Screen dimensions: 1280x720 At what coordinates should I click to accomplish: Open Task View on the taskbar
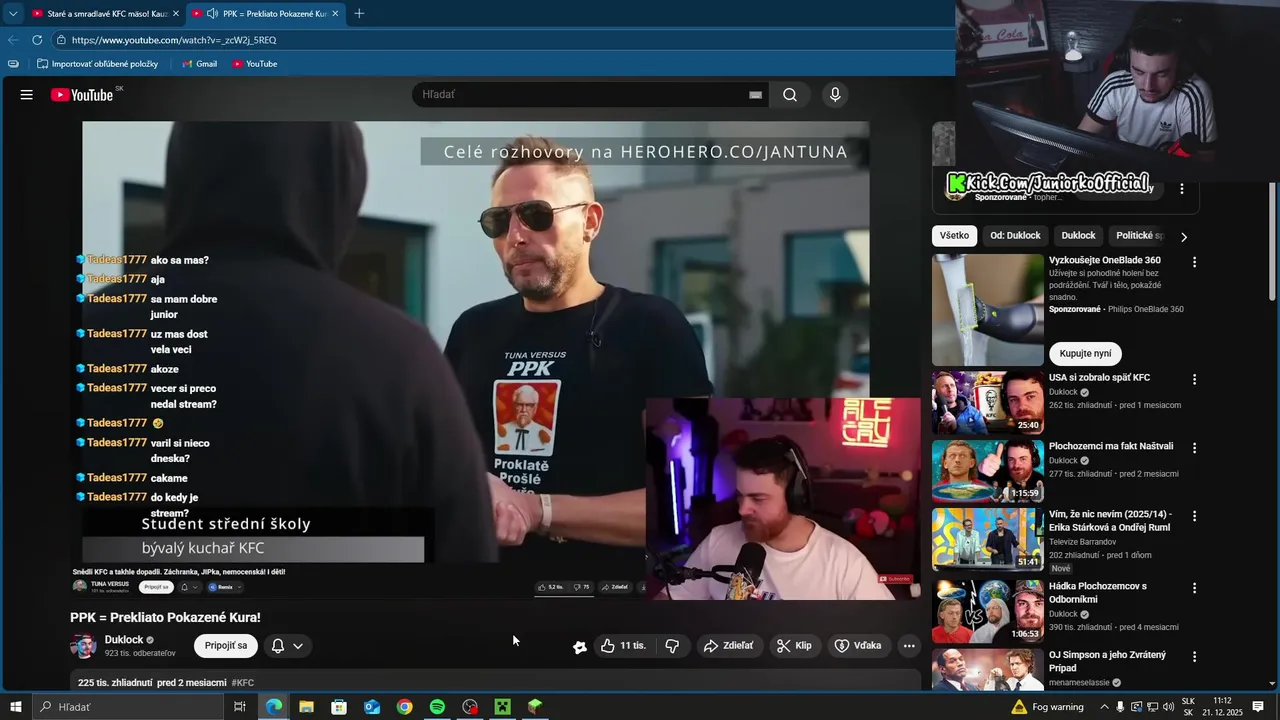point(240,707)
